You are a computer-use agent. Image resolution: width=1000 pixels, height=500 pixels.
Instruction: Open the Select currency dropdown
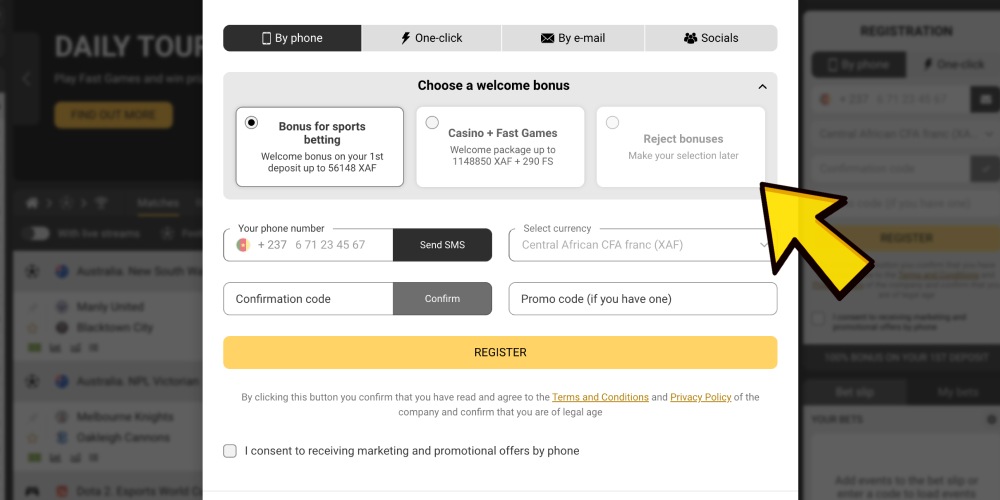pyautogui.click(x=643, y=245)
